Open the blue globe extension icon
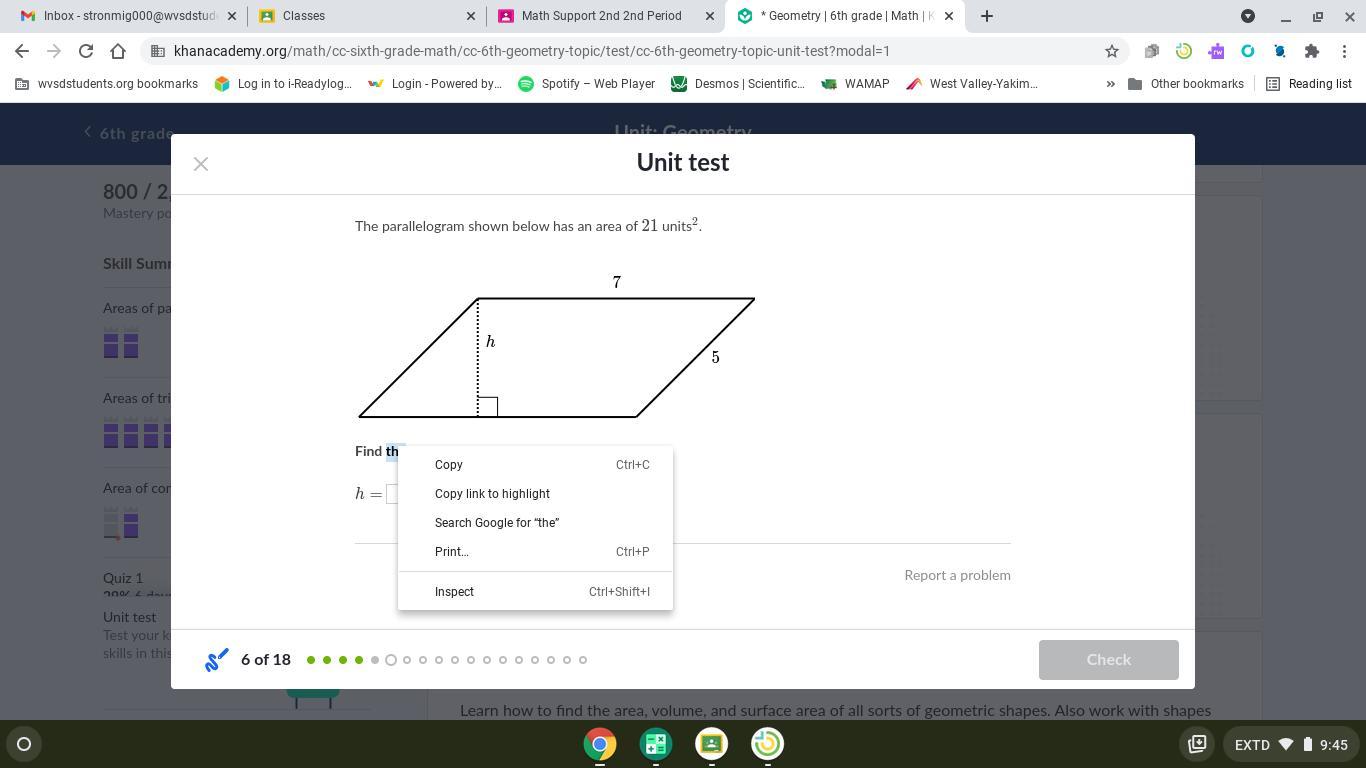Viewport: 1366px width, 768px height. pyautogui.click(x=1280, y=51)
